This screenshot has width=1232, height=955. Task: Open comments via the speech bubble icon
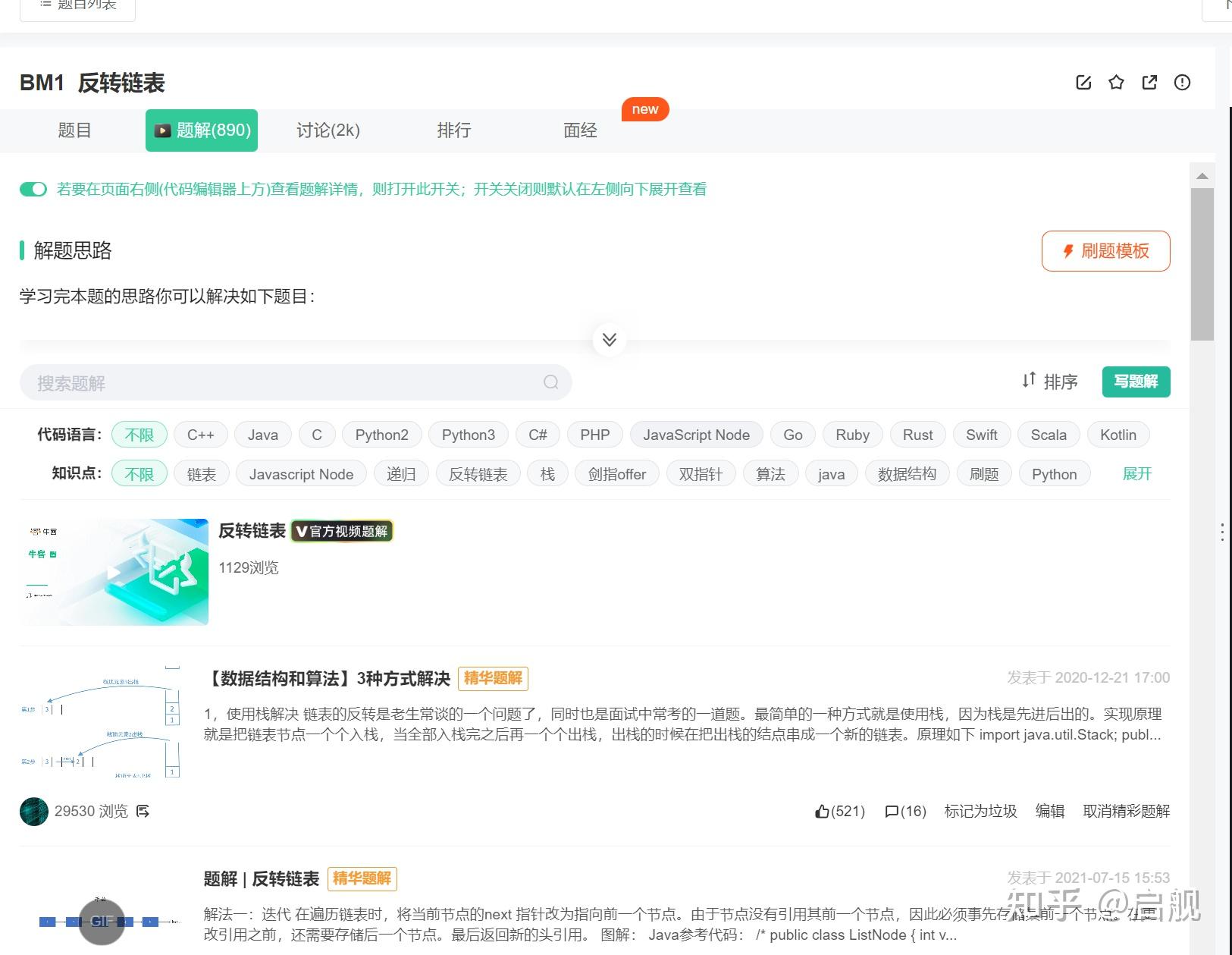pyautogui.click(x=892, y=811)
